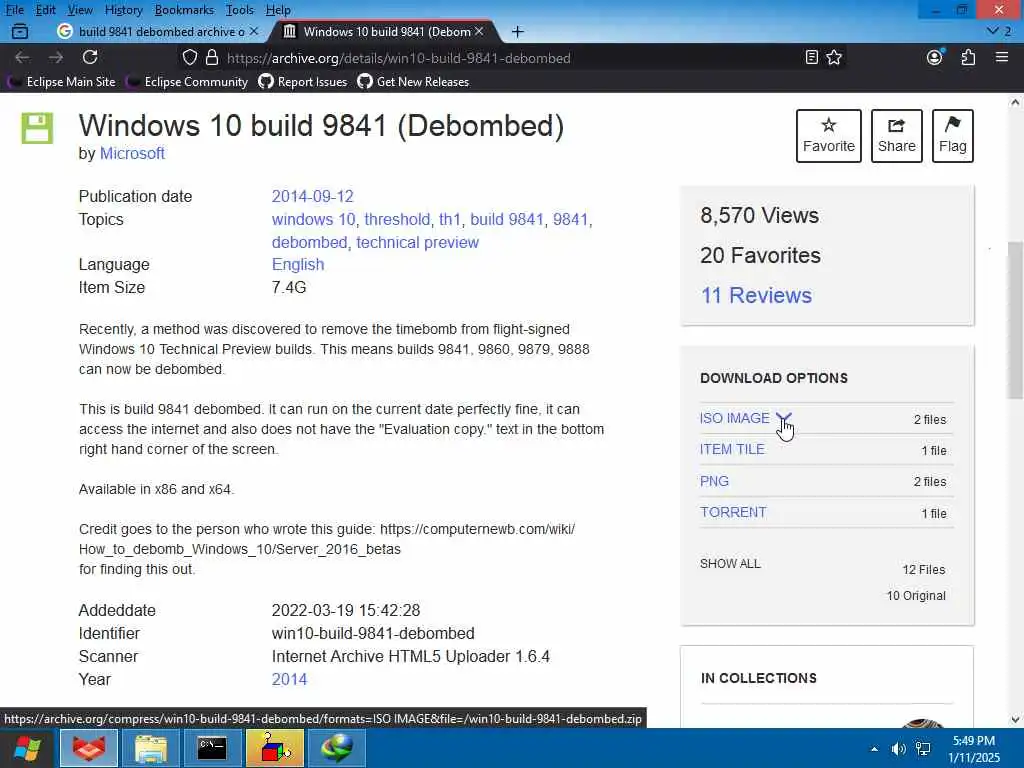Open the File menu
The image size is (1024, 768).
click(x=14, y=10)
